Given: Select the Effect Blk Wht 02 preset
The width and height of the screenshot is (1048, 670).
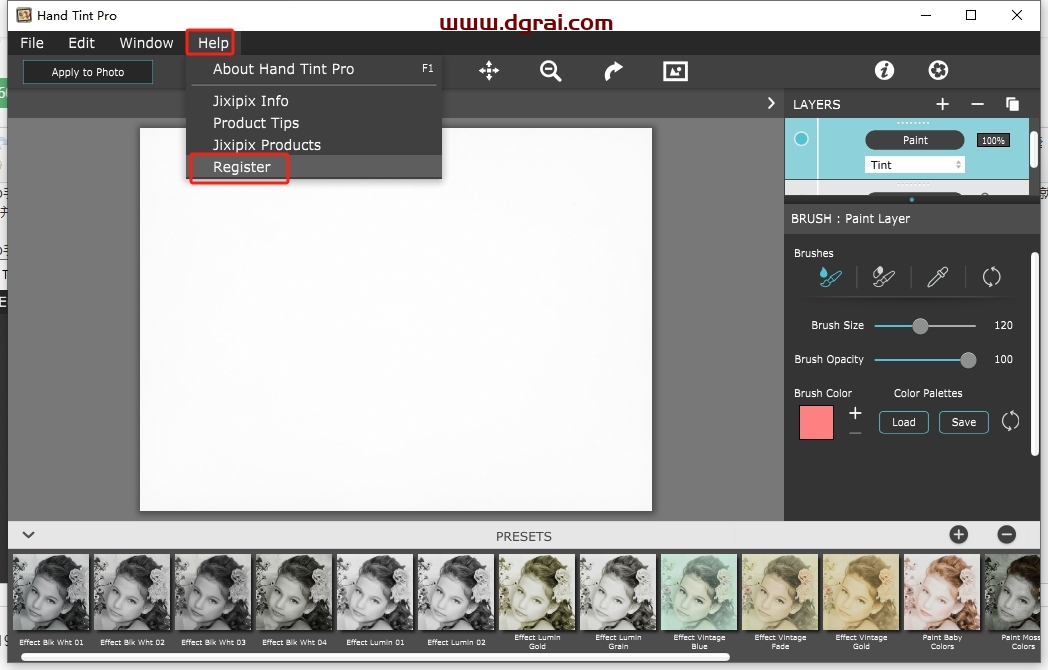Looking at the screenshot, I should (x=132, y=600).
